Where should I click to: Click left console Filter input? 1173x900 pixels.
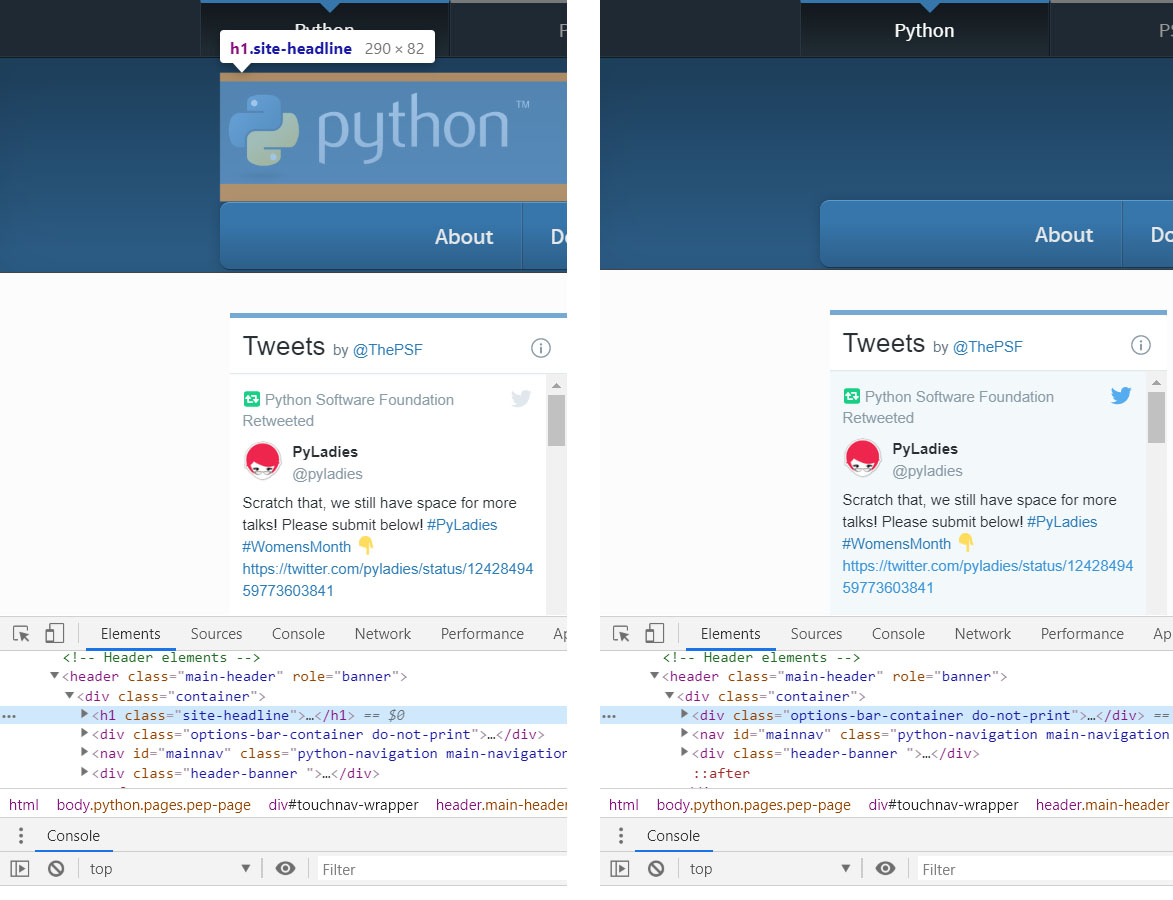(441, 869)
